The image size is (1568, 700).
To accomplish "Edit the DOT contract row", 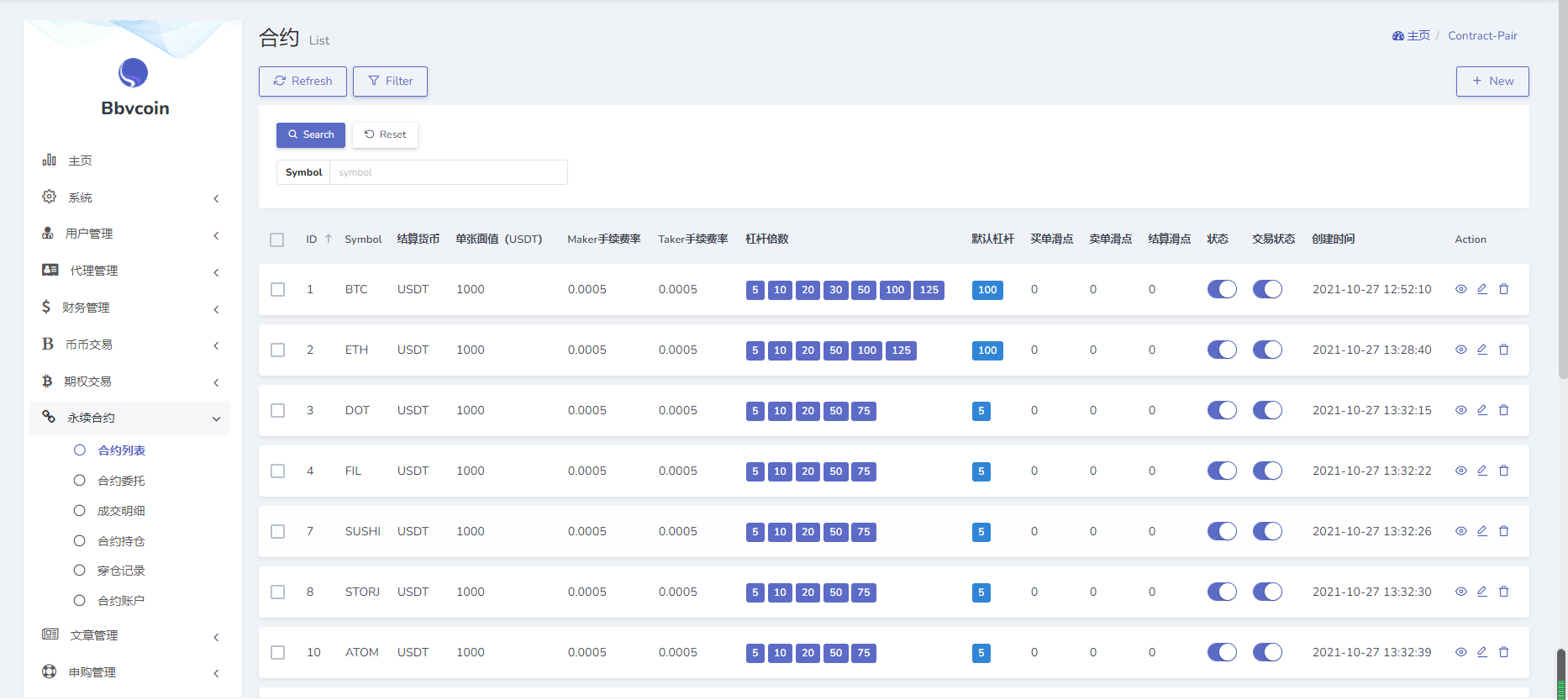I will click(x=1482, y=410).
